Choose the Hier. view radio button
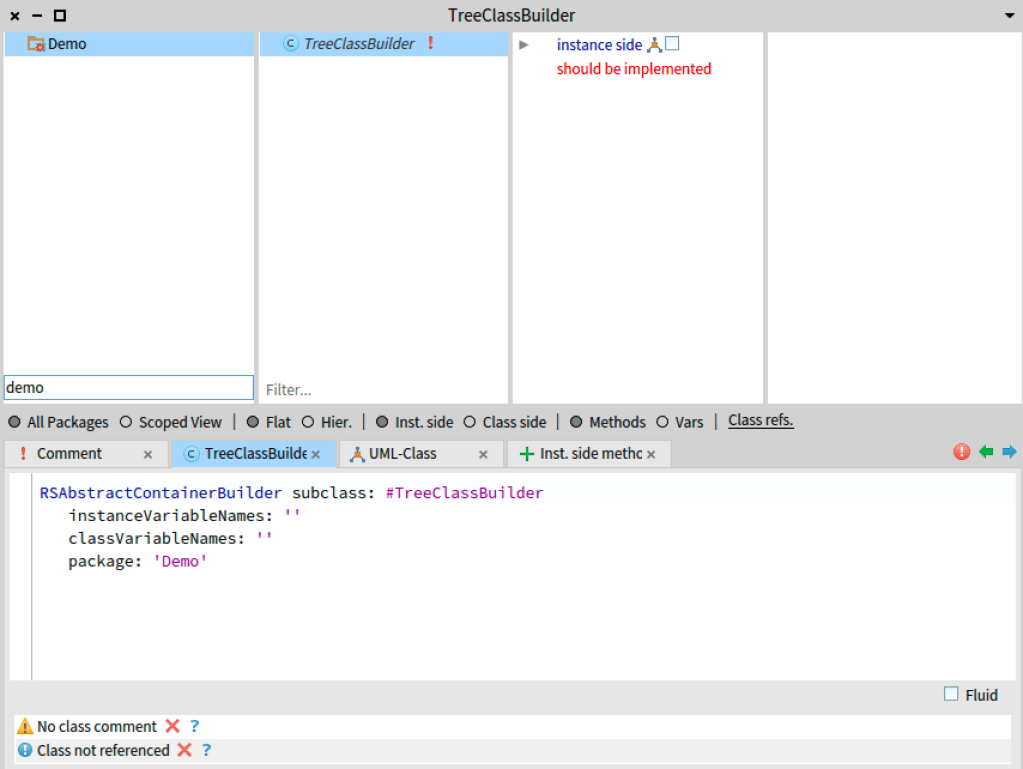 [308, 422]
